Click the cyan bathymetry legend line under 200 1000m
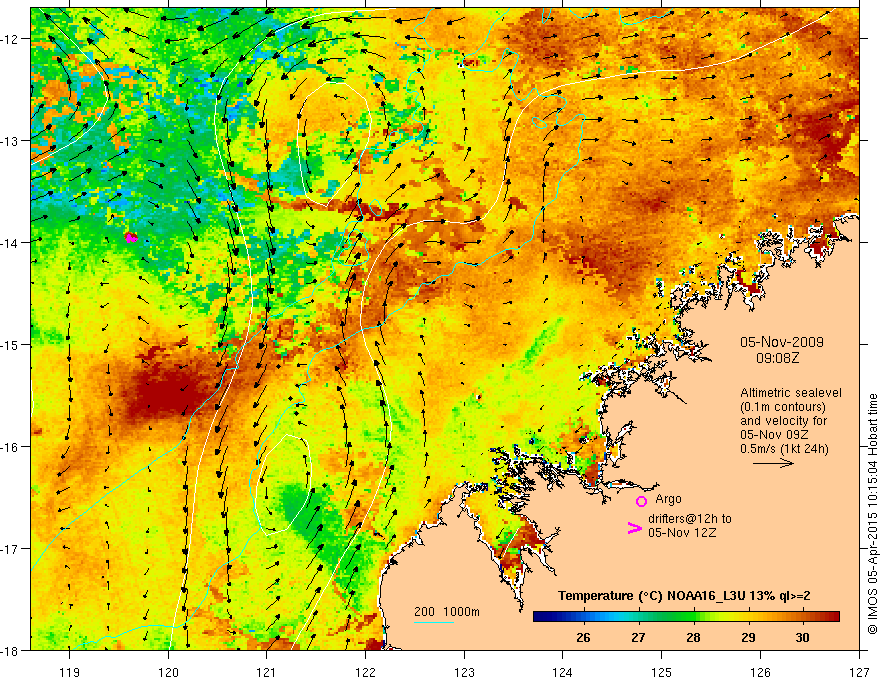The height and width of the screenshot is (680, 880). click(x=434, y=622)
